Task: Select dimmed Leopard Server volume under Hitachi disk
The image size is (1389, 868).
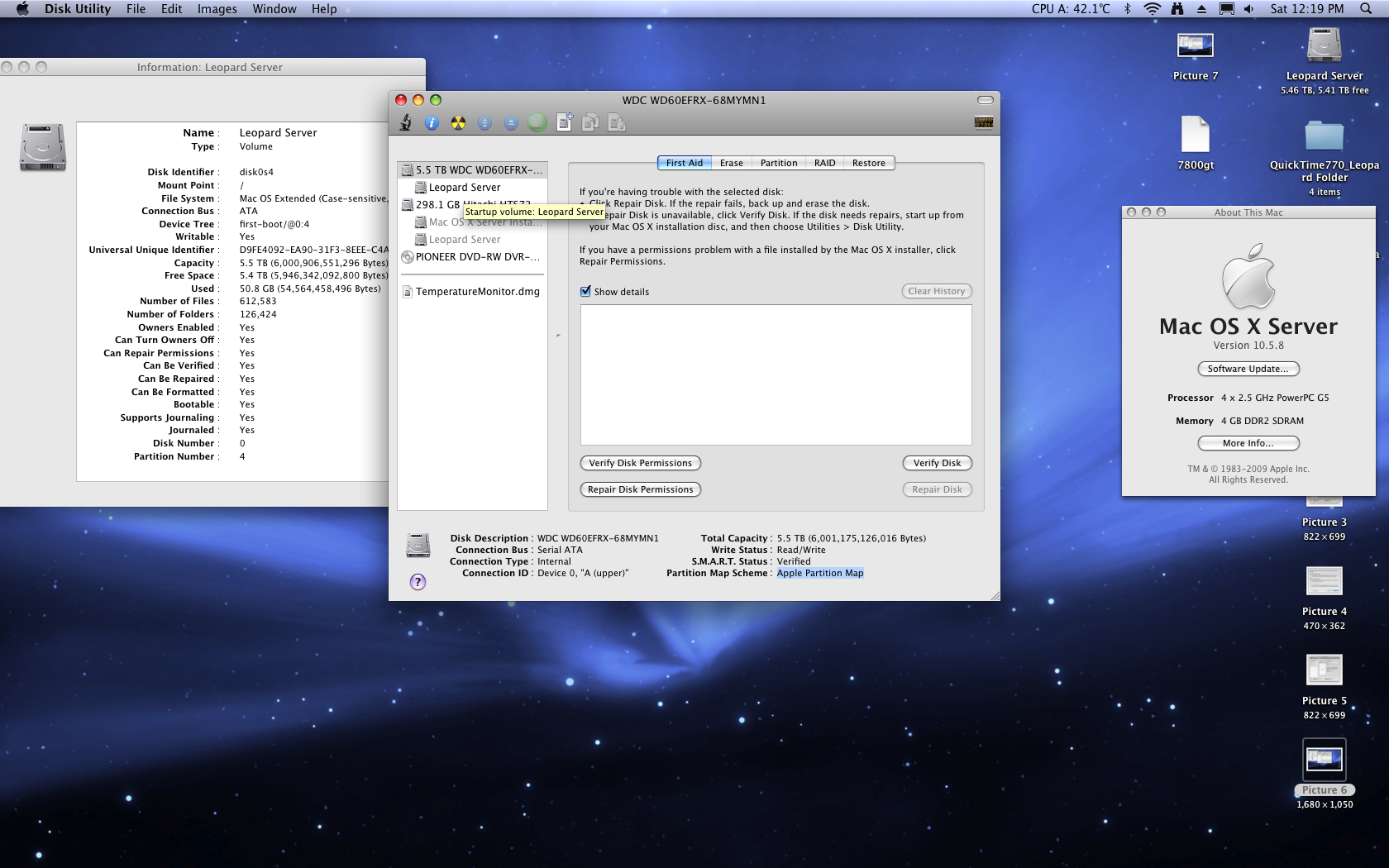Action: tap(472, 240)
